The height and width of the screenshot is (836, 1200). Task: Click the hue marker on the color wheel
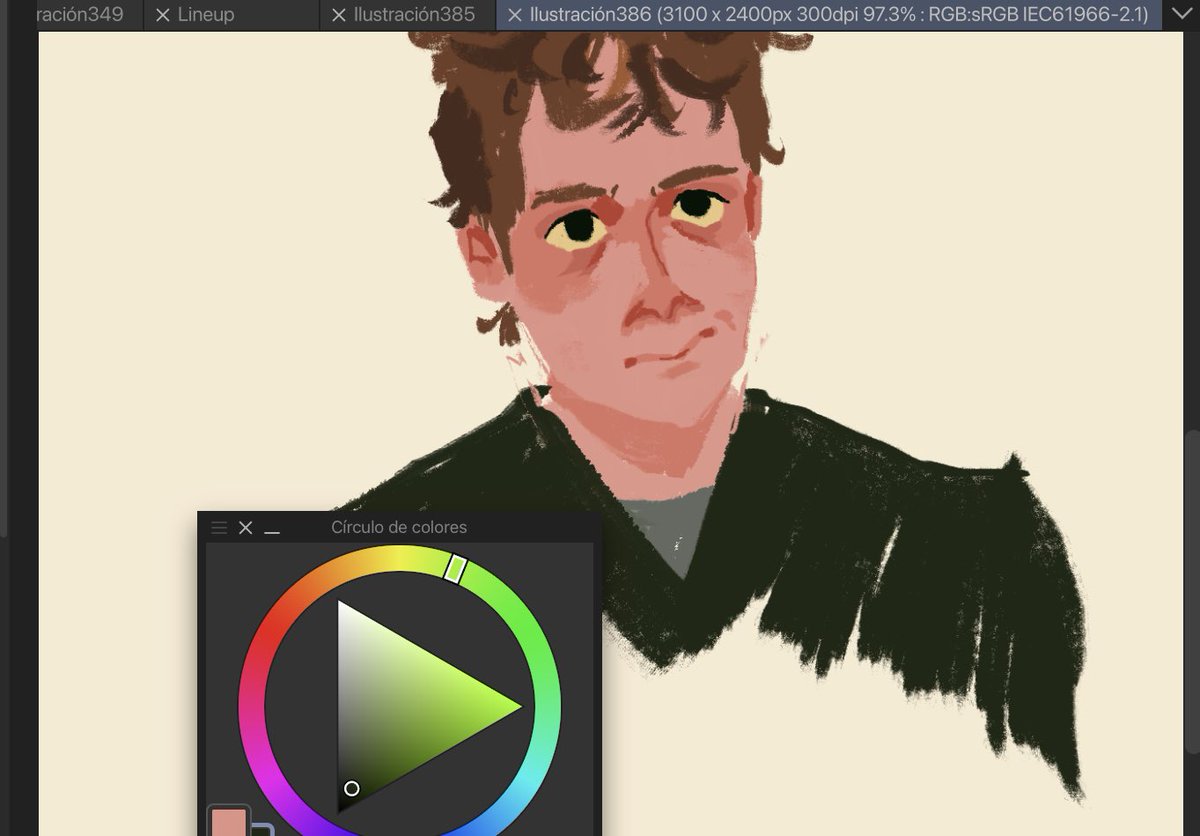coord(455,570)
